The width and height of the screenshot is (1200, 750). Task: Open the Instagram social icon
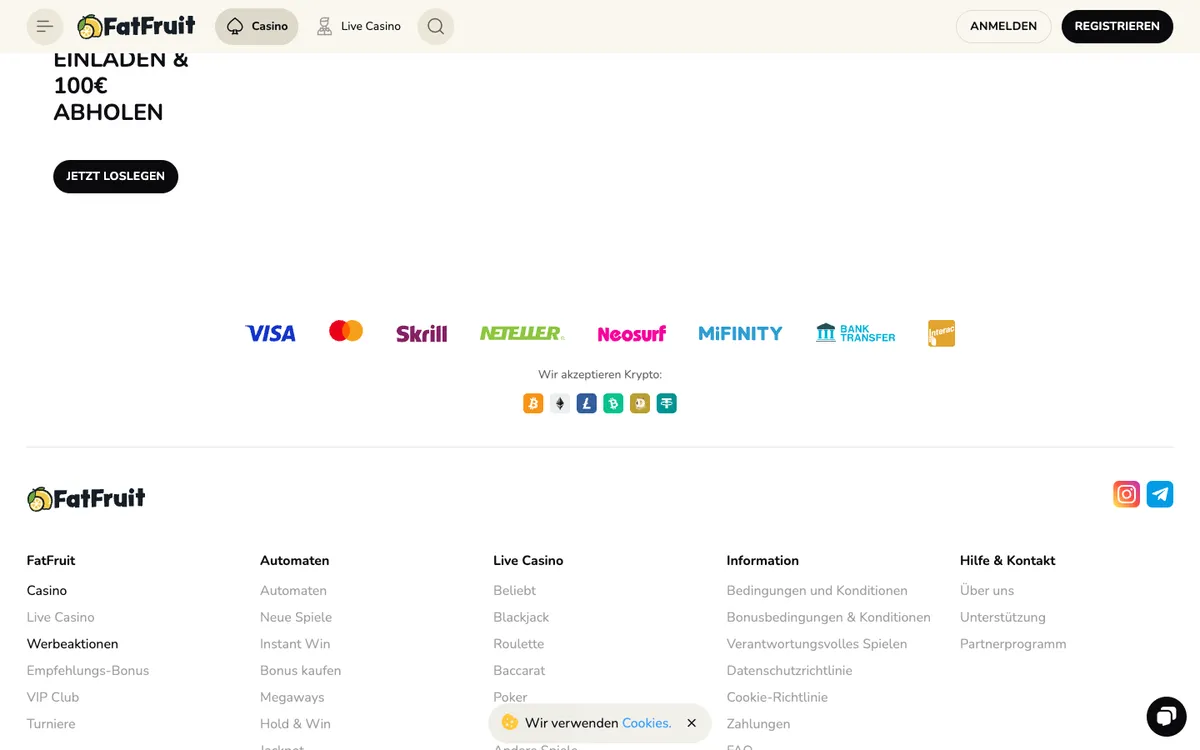click(1127, 494)
